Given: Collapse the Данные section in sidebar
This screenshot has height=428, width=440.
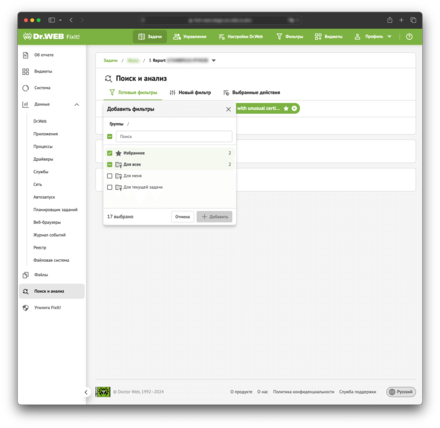Looking at the screenshot, I should 77,105.
